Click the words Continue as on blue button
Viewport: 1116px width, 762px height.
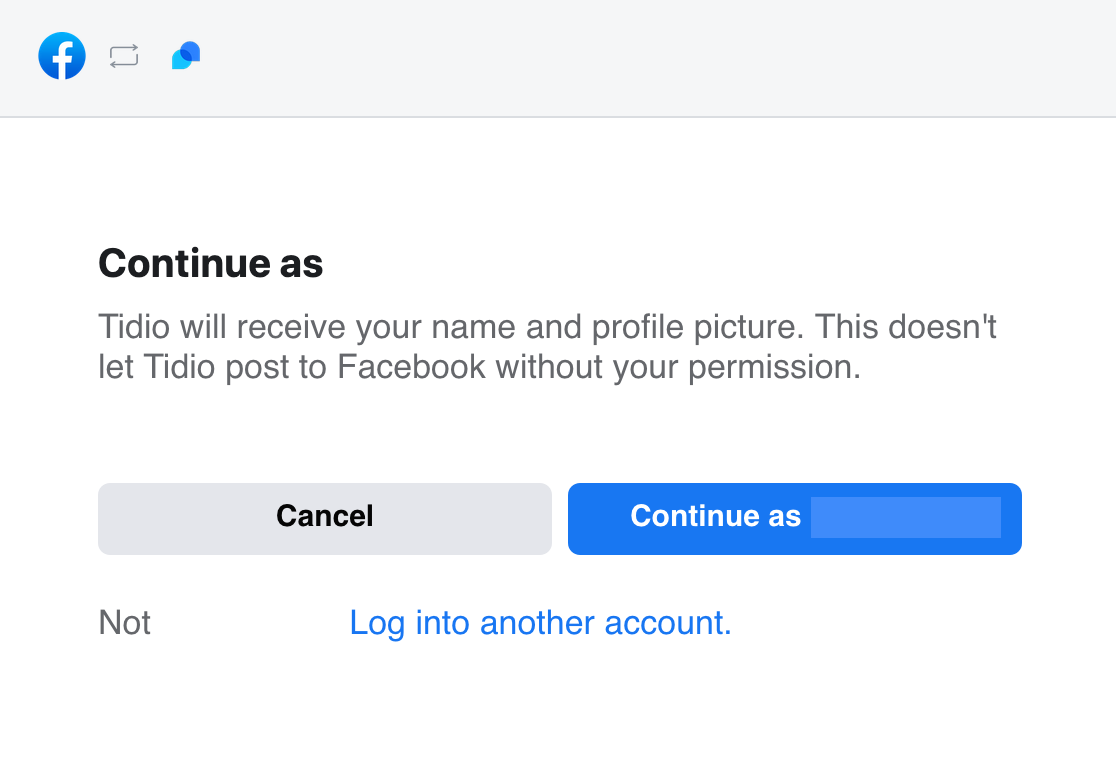715,517
